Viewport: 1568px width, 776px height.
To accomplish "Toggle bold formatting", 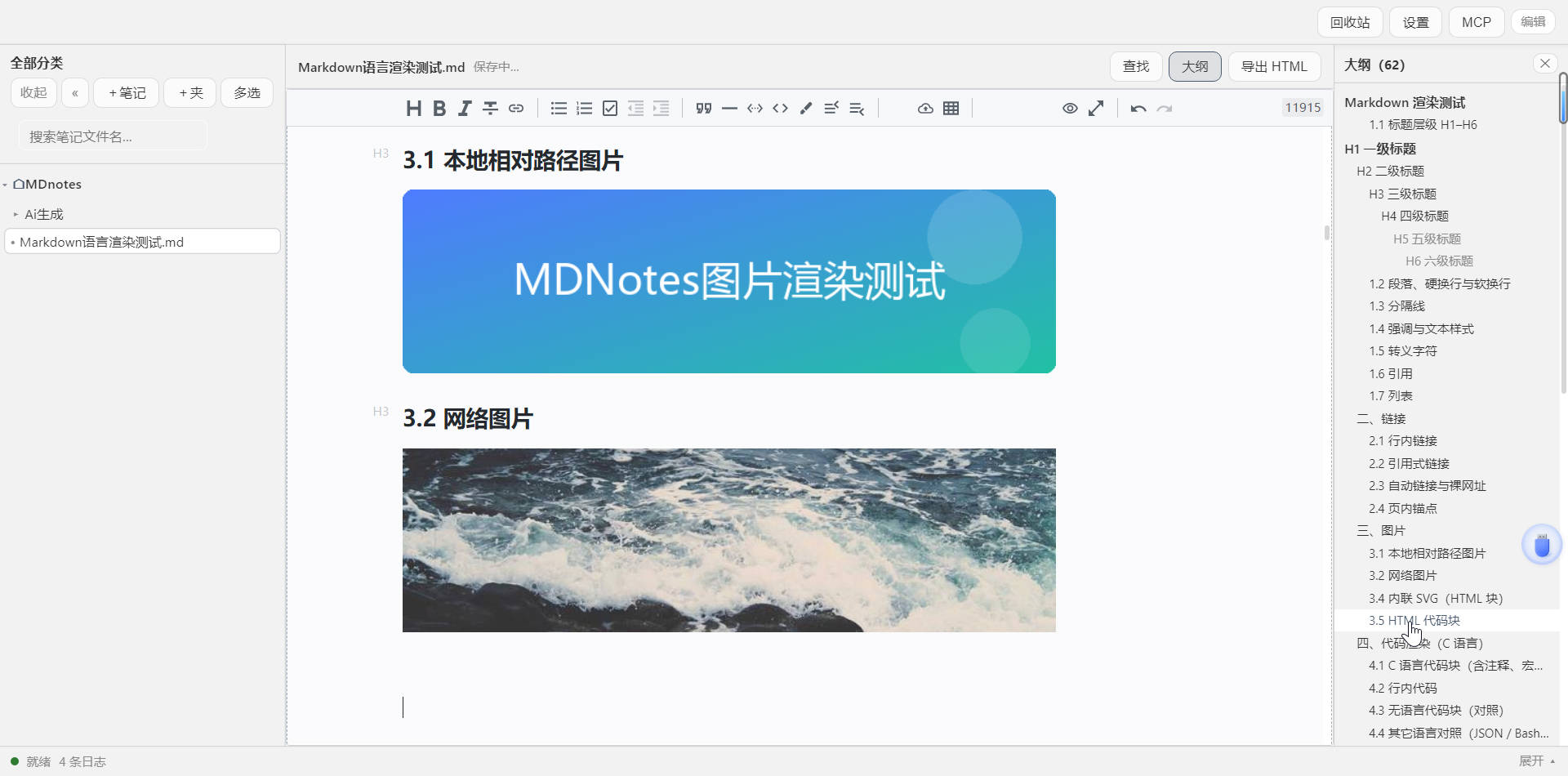I will (439, 108).
